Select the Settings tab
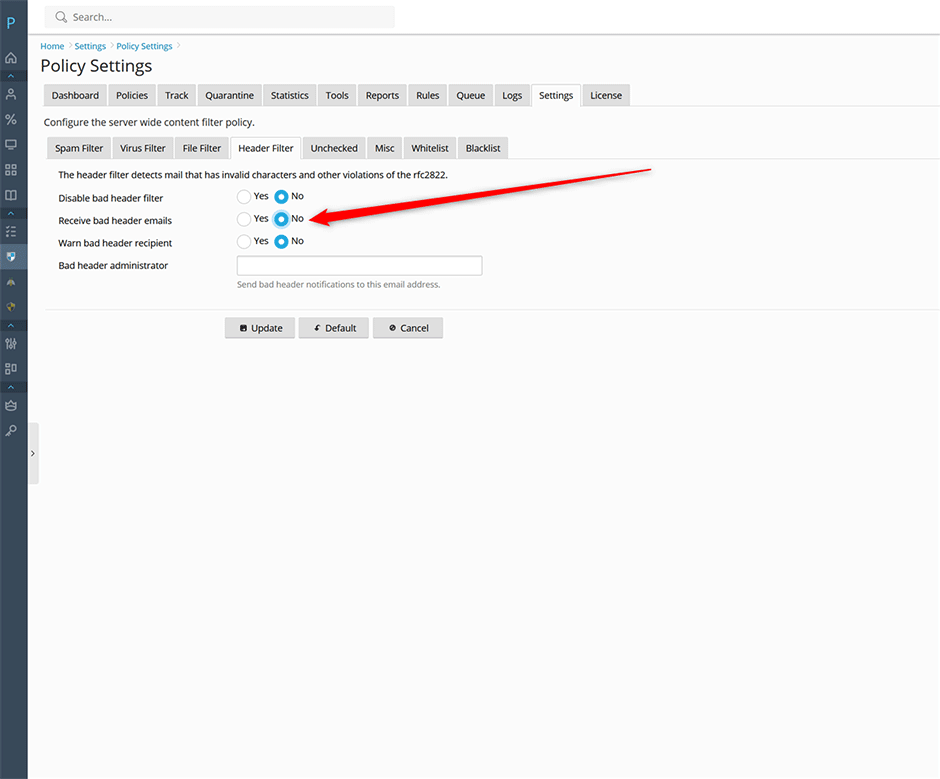 coord(556,95)
